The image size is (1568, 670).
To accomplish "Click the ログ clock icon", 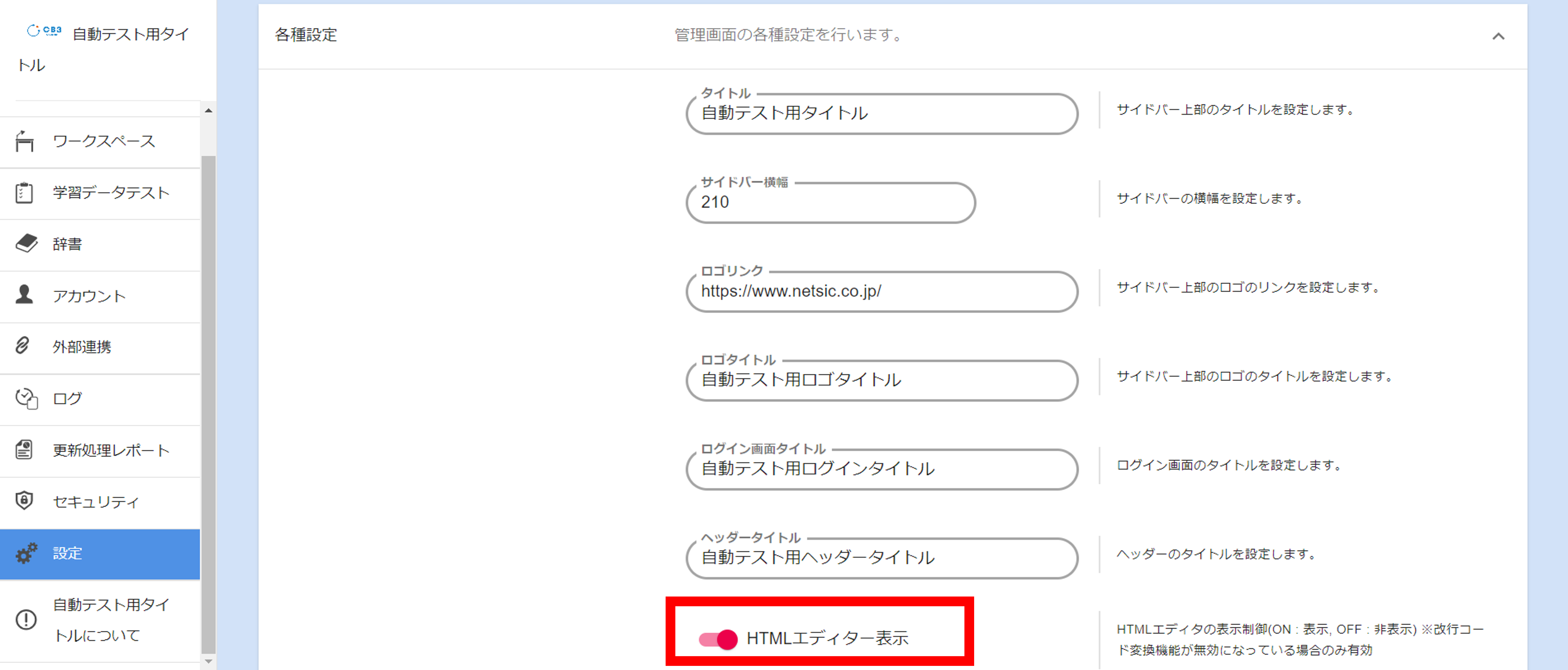I will (x=26, y=398).
